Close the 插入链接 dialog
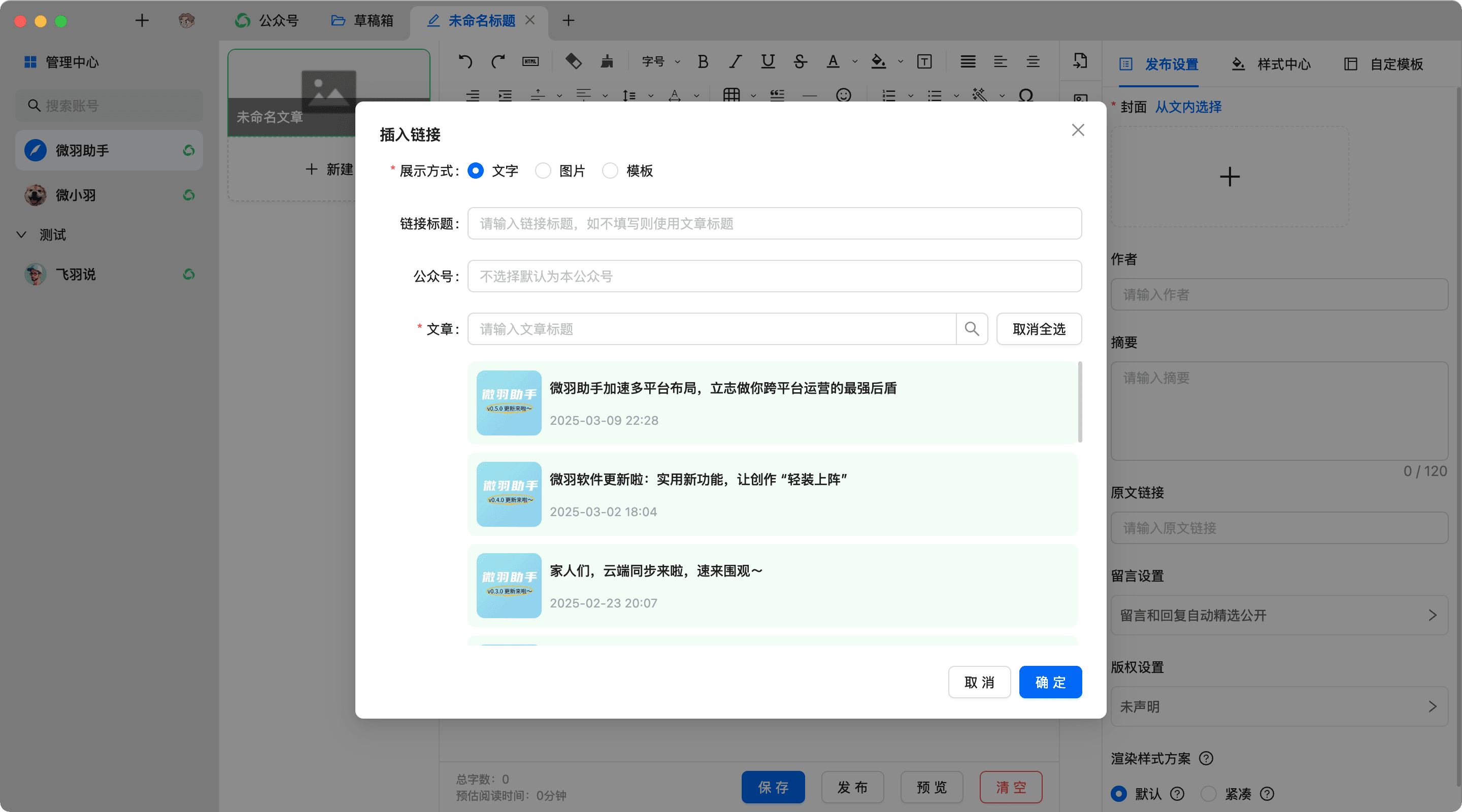Image resolution: width=1462 pixels, height=812 pixels. coord(1078,130)
